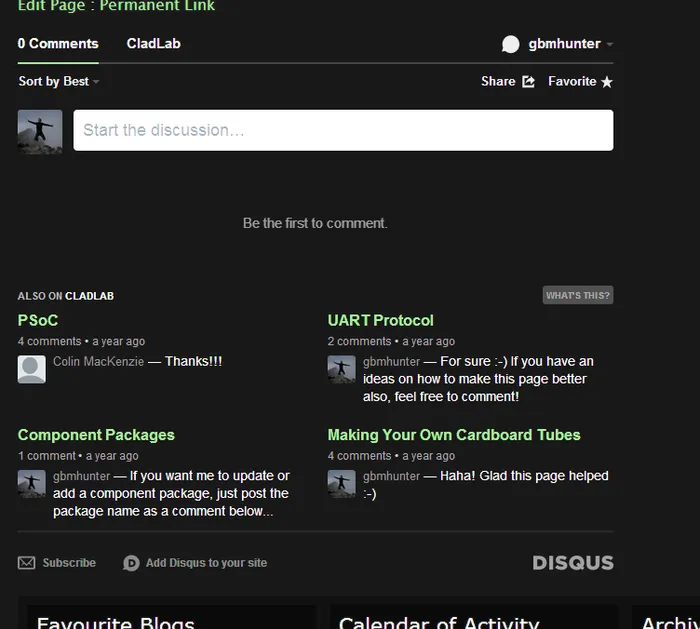Image resolution: width=700 pixels, height=629 pixels.
Task: Open the Sort by Best dropdown
Action: (59, 82)
